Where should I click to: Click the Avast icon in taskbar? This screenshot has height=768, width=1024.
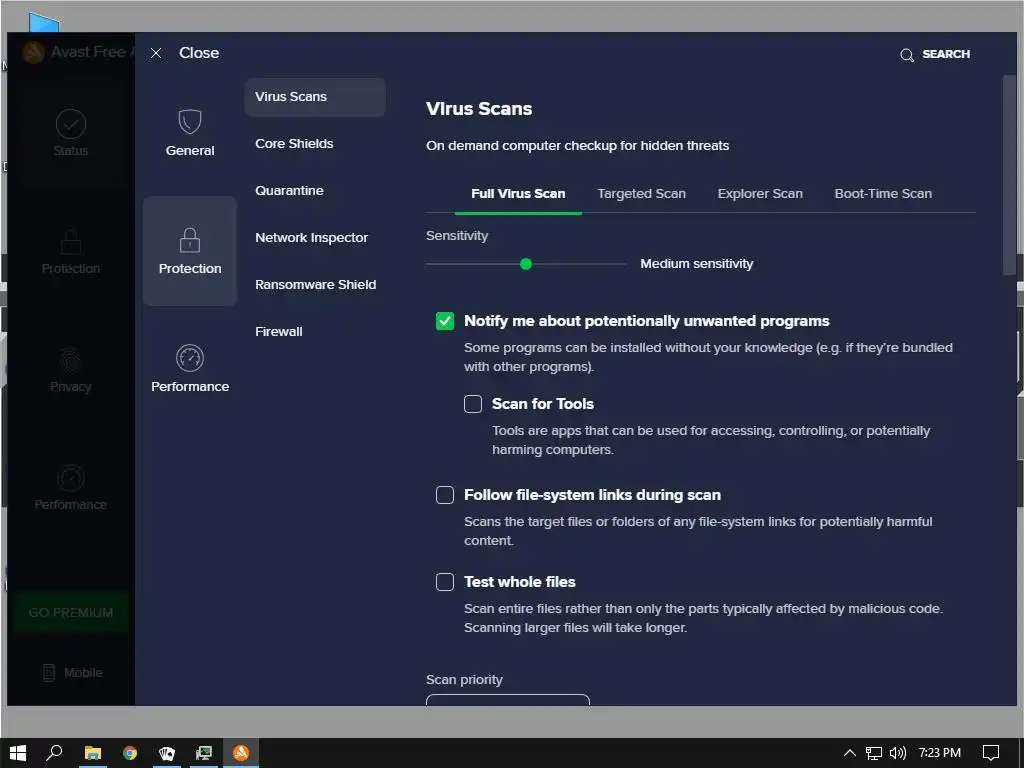241,753
